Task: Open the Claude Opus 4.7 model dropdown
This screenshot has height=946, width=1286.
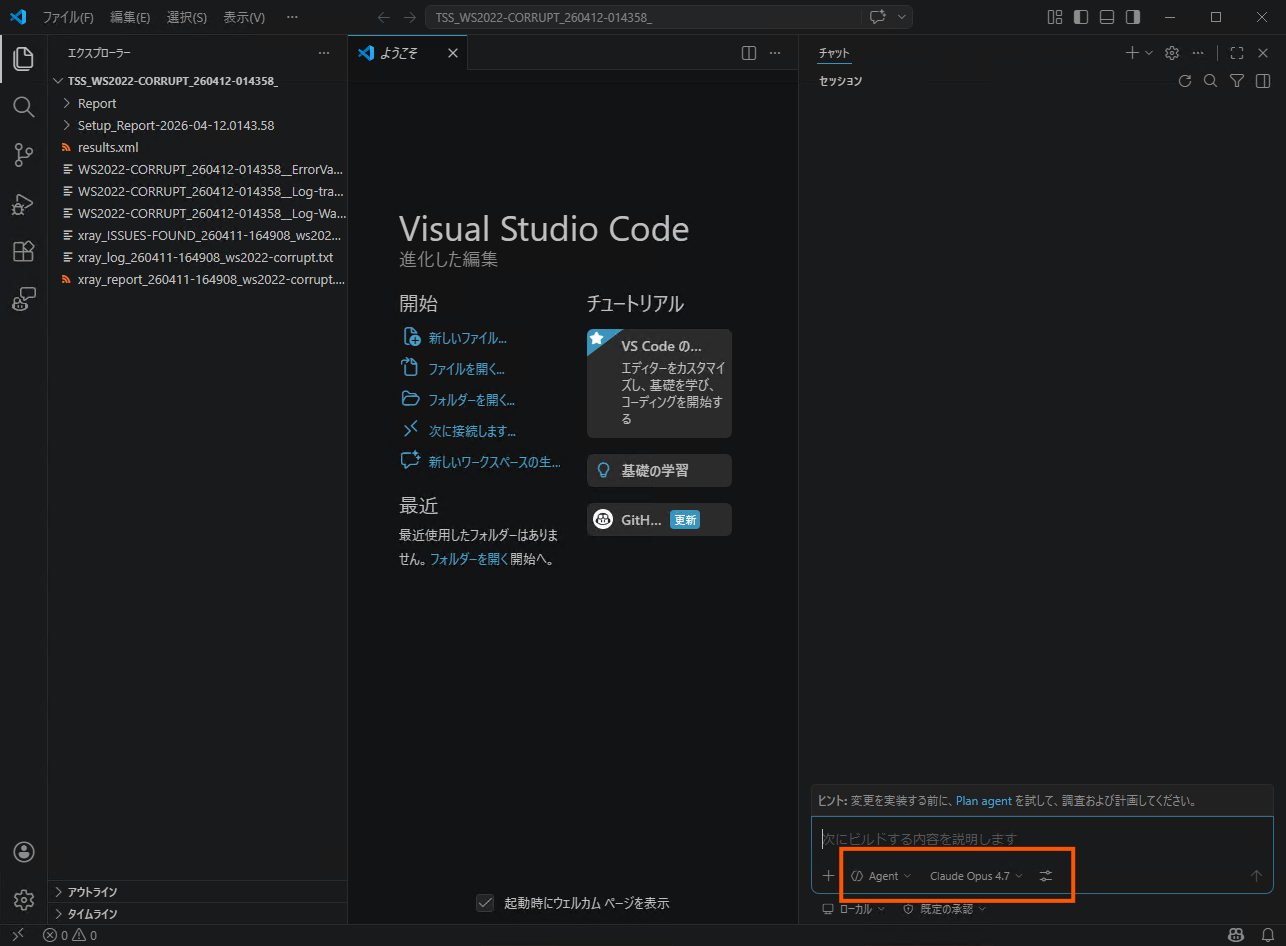Action: tap(976, 876)
